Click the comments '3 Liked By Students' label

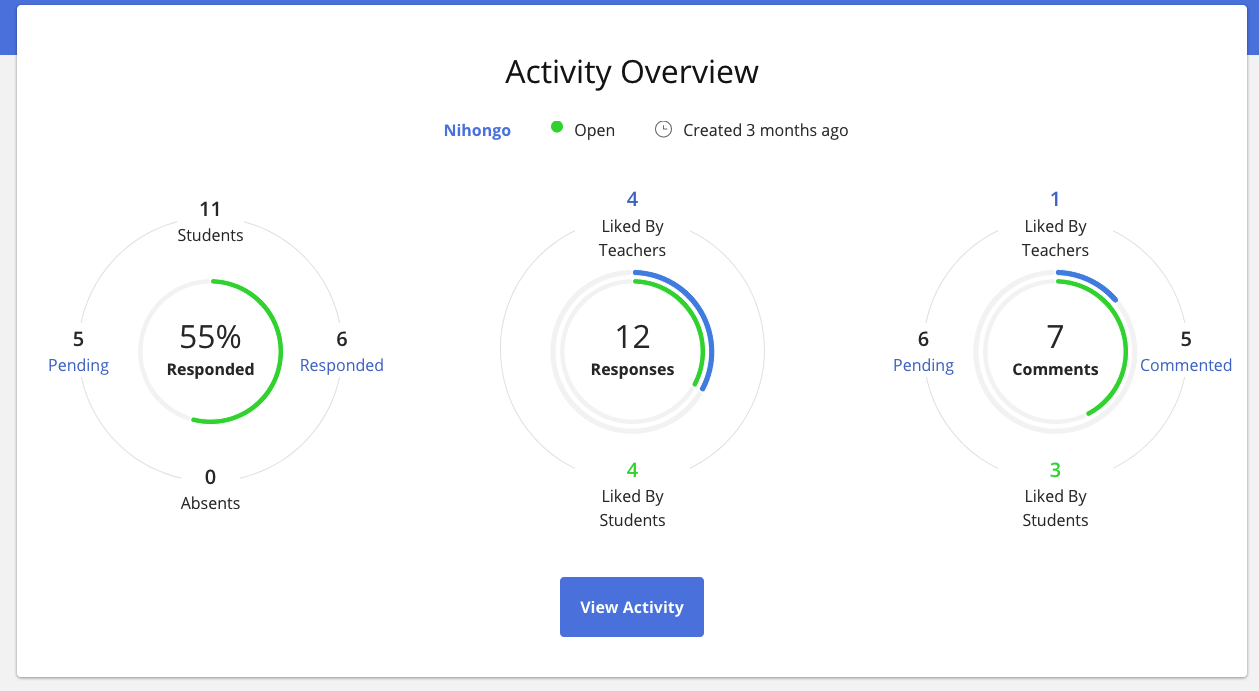tap(1055, 494)
